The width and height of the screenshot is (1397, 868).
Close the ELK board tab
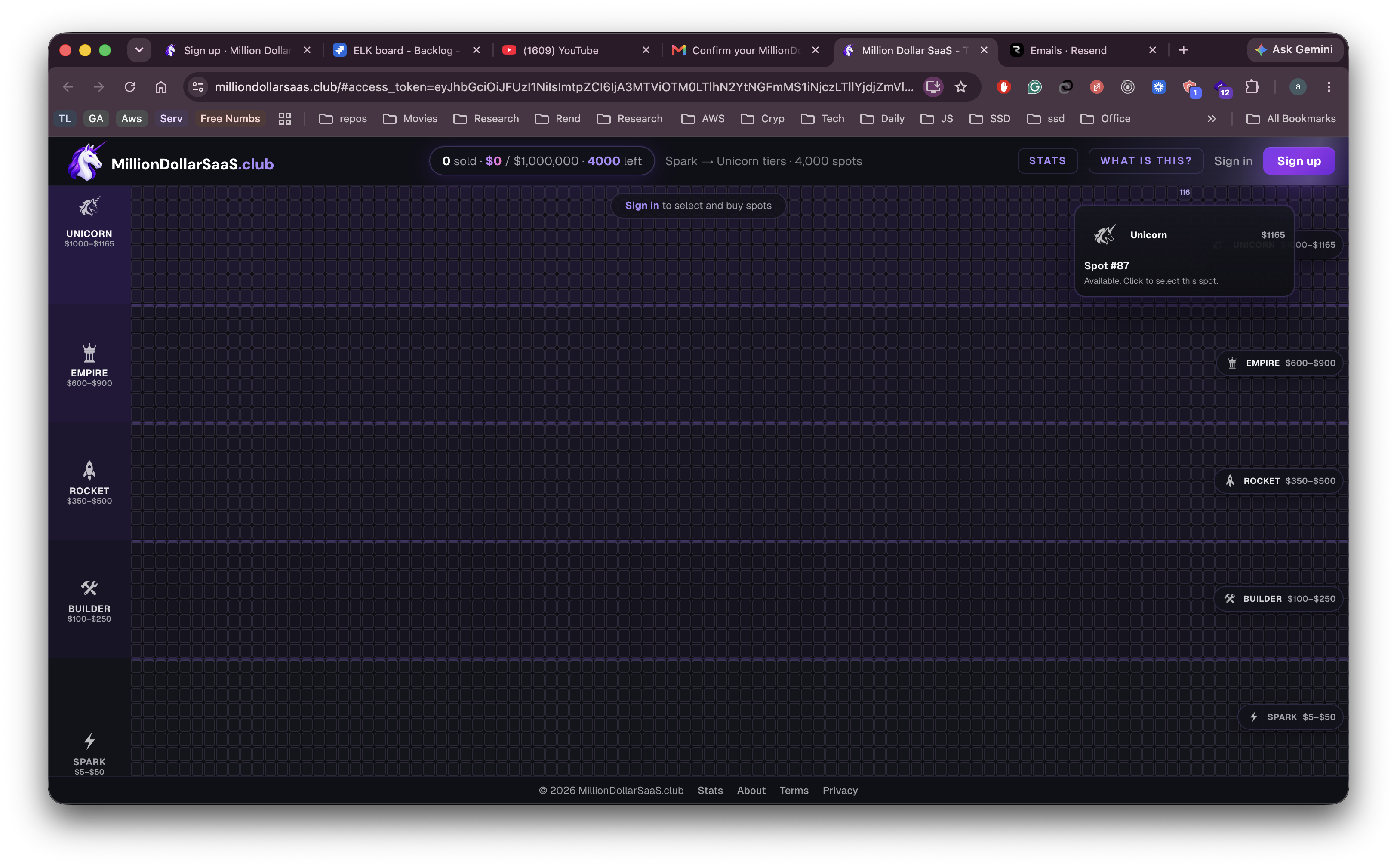coord(477,50)
